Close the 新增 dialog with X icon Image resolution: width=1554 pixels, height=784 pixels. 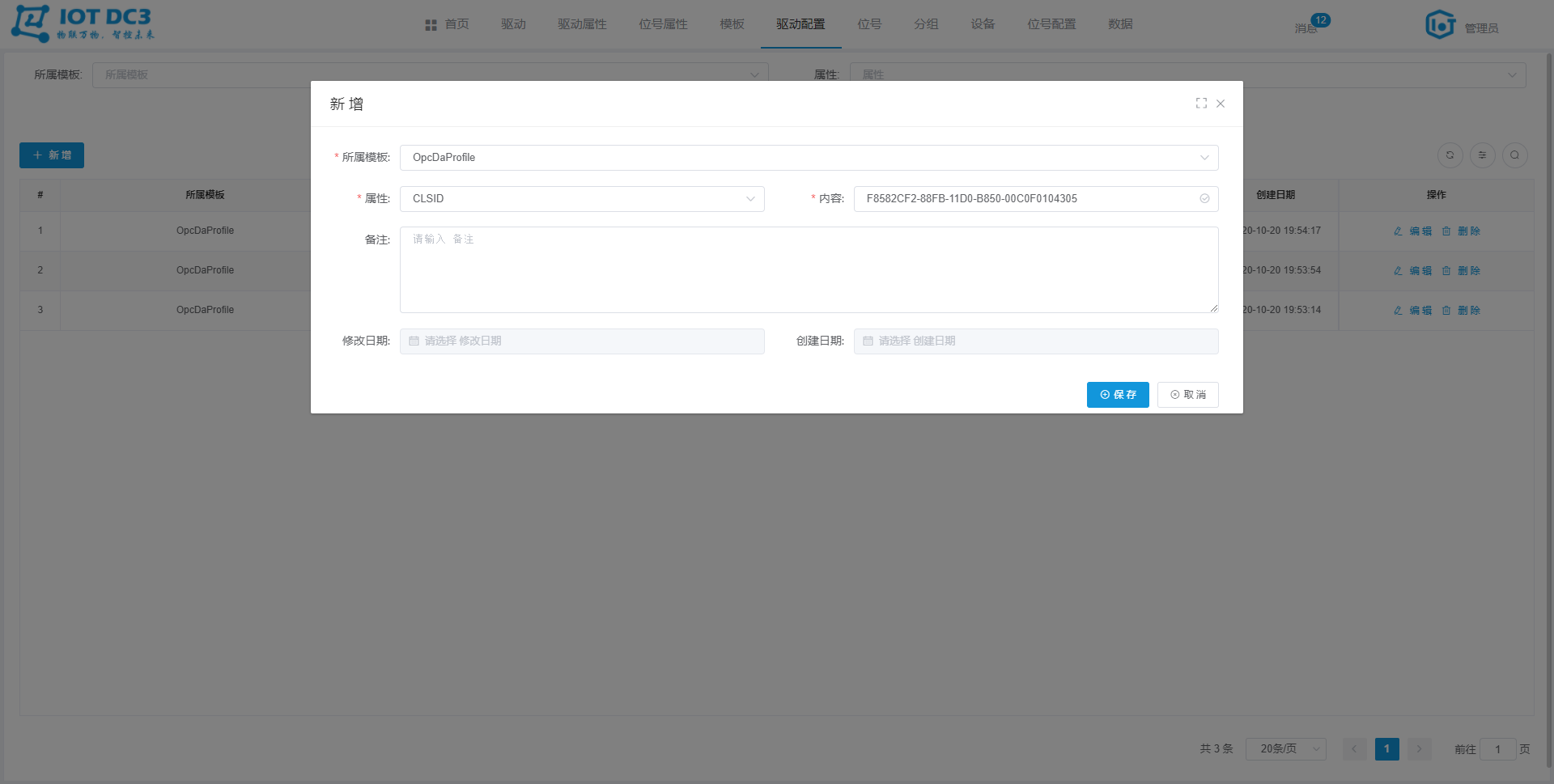click(1221, 104)
